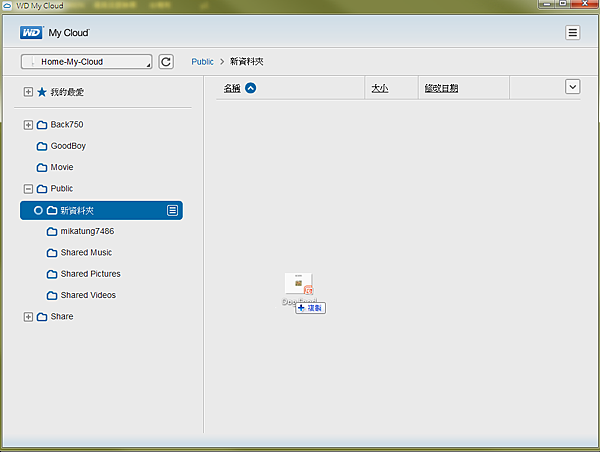Image resolution: width=600 pixels, height=452 pixels.
Task: Open the GoodBoy folder
Action: pos(68,146)
